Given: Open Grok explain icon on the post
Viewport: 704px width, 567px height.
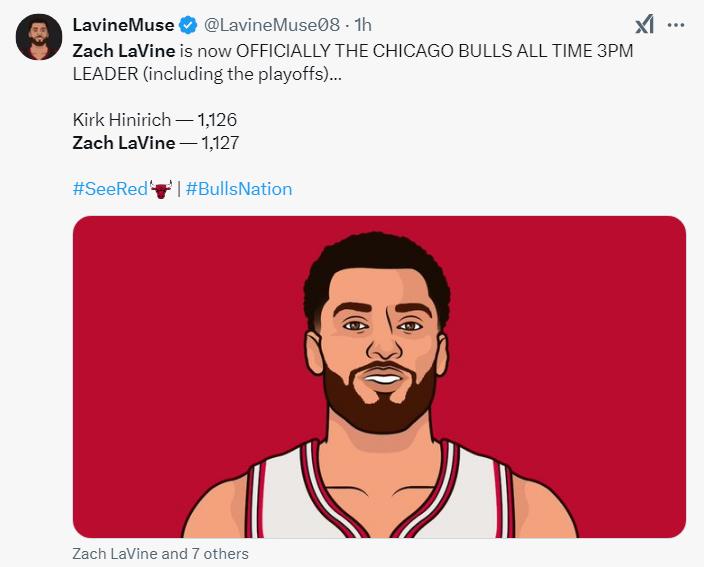Looking at the screenshot, I should 644,25.
